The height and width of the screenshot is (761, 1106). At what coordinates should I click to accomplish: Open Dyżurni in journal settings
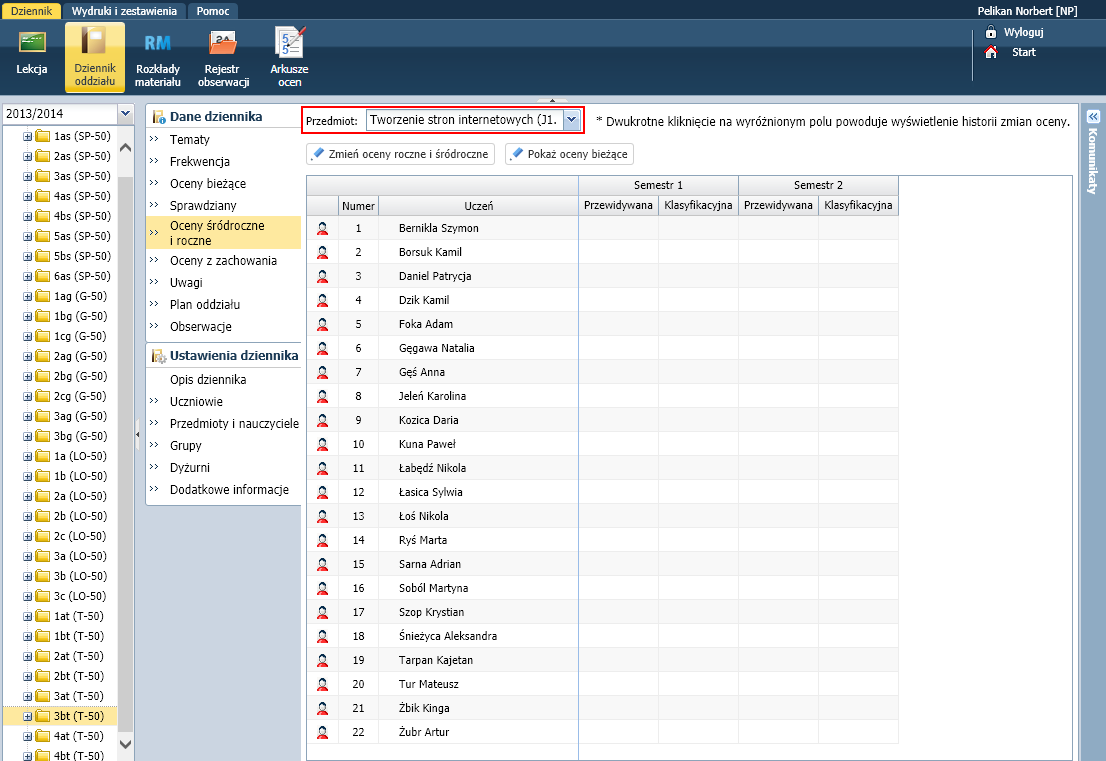[190, 467]
